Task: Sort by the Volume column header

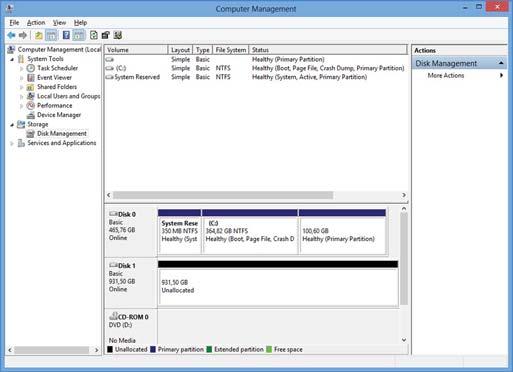Action: pyautogui.click(x=136, y=50)
